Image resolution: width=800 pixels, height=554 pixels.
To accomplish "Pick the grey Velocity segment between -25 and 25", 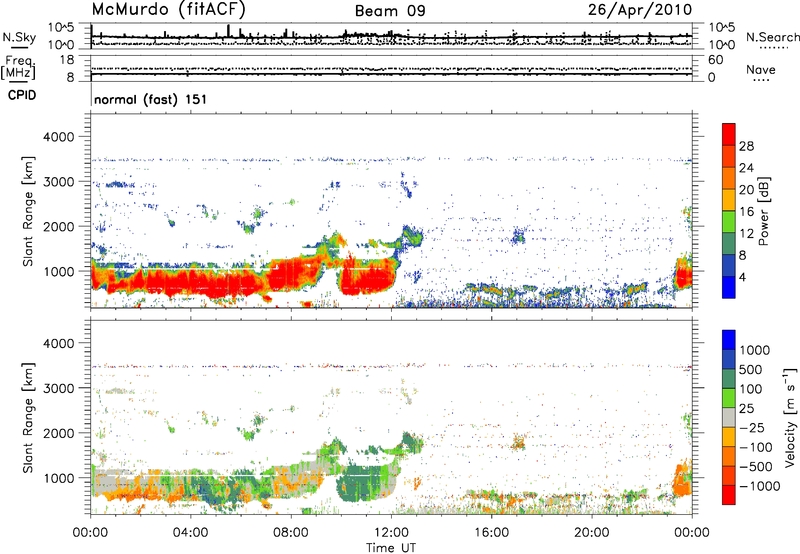I will click(729, 417).
